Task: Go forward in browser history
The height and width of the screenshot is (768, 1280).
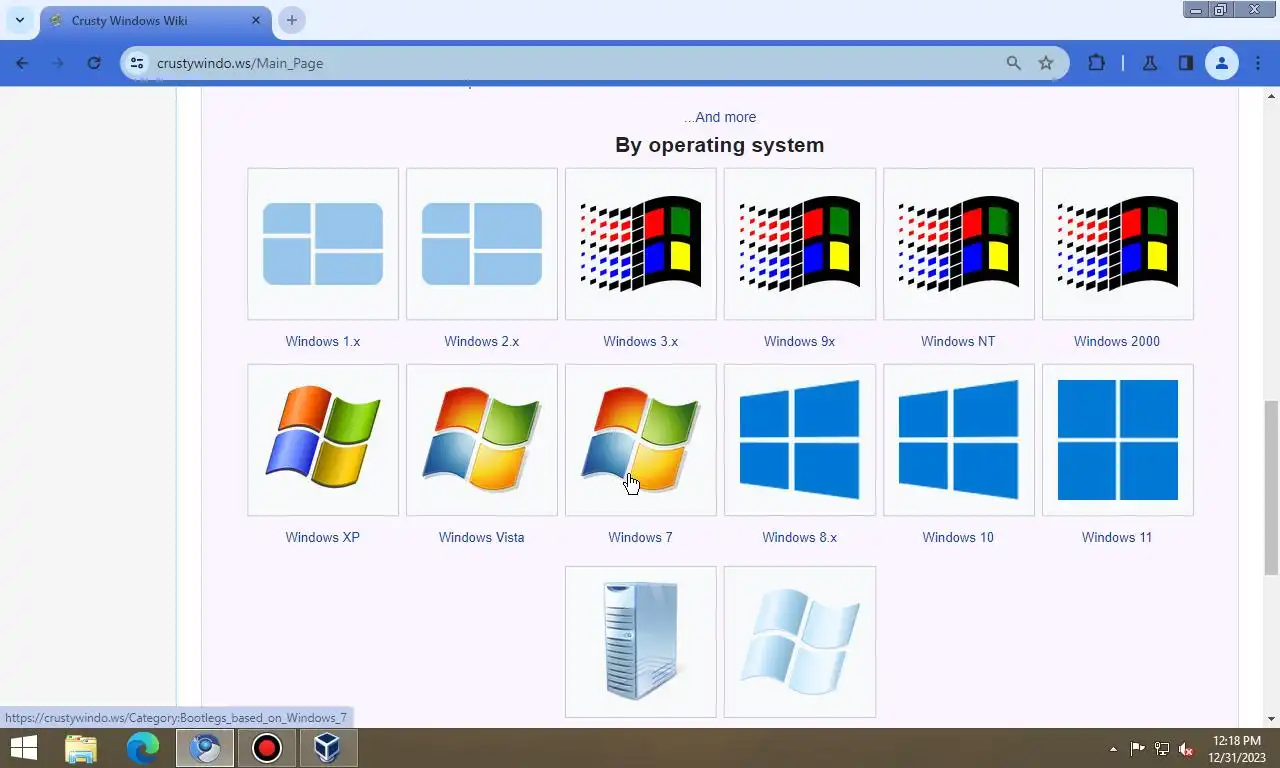Action: click(x=58, y=63)
